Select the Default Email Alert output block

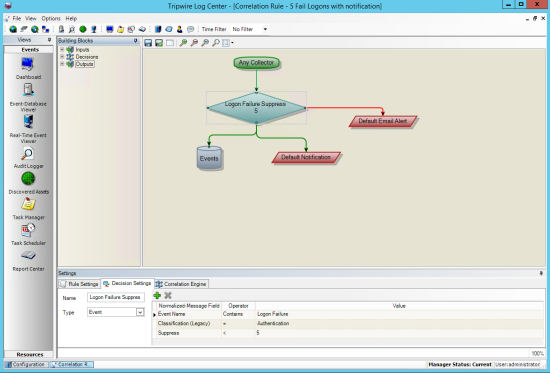[x=383, y=121]
